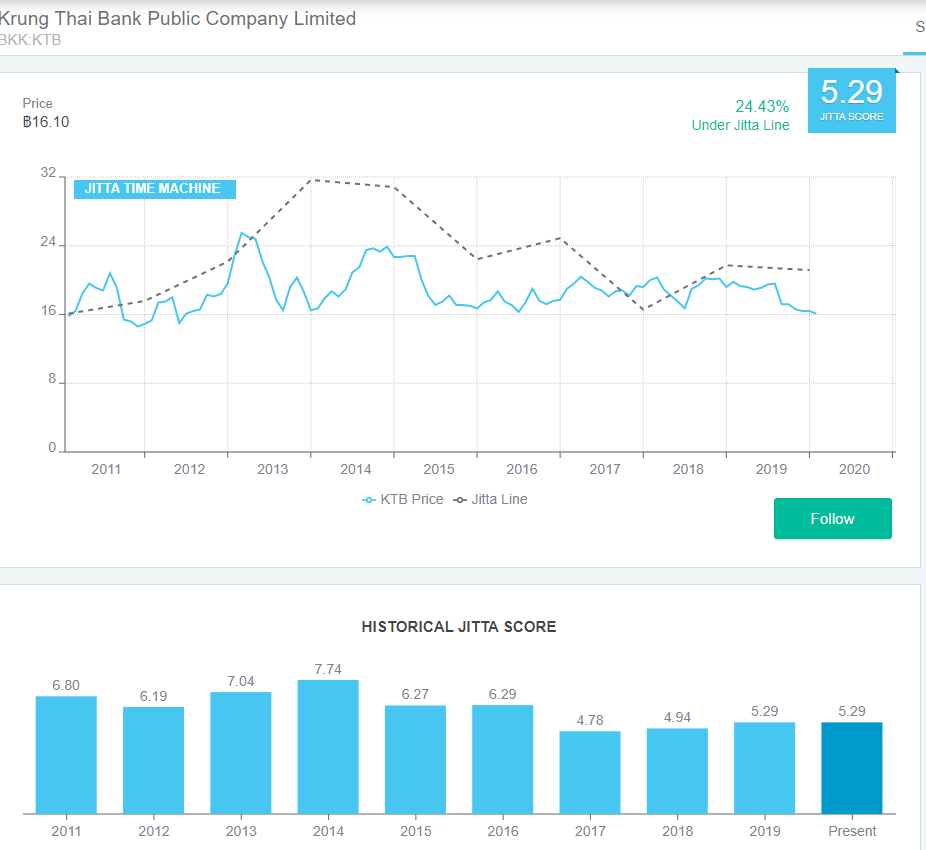This screenshot has width=926, height=850.
Task: Click the 32 value on the price axis
Action: (x=48, y=172)
